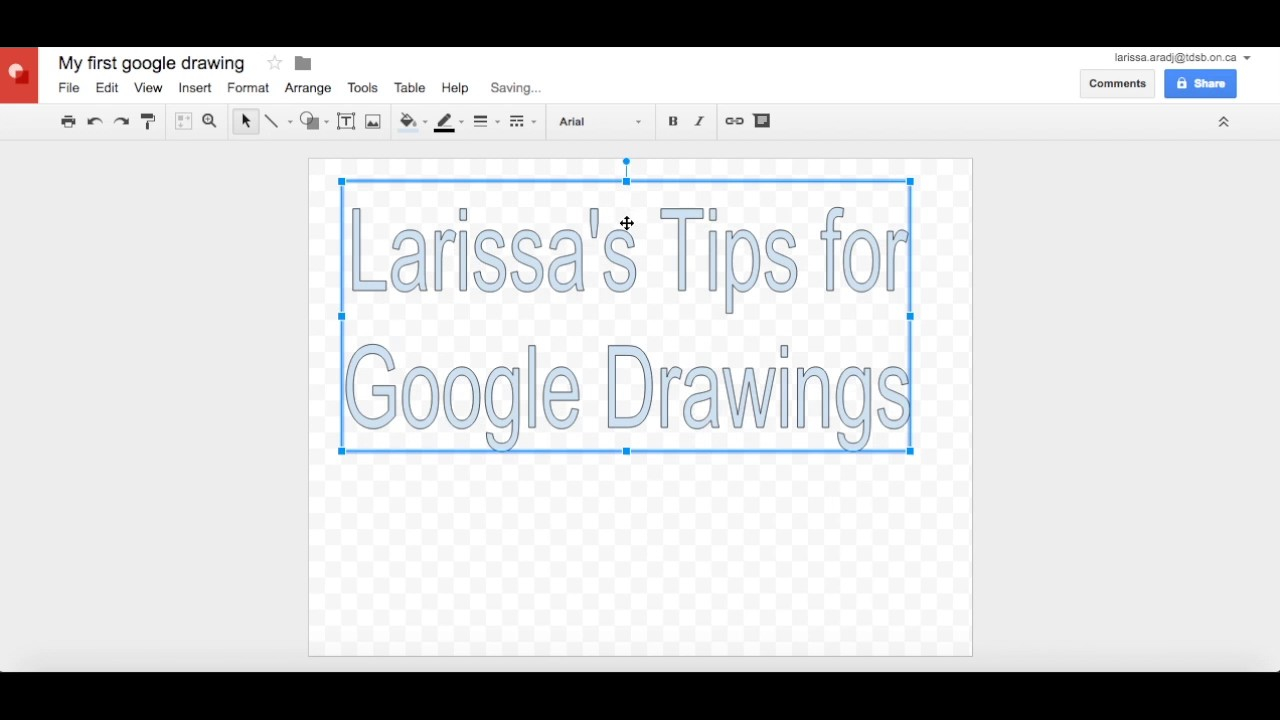Open shape tool dropdown arrow
This screenshot has width=1280, height=720.
tap(326, 122)
